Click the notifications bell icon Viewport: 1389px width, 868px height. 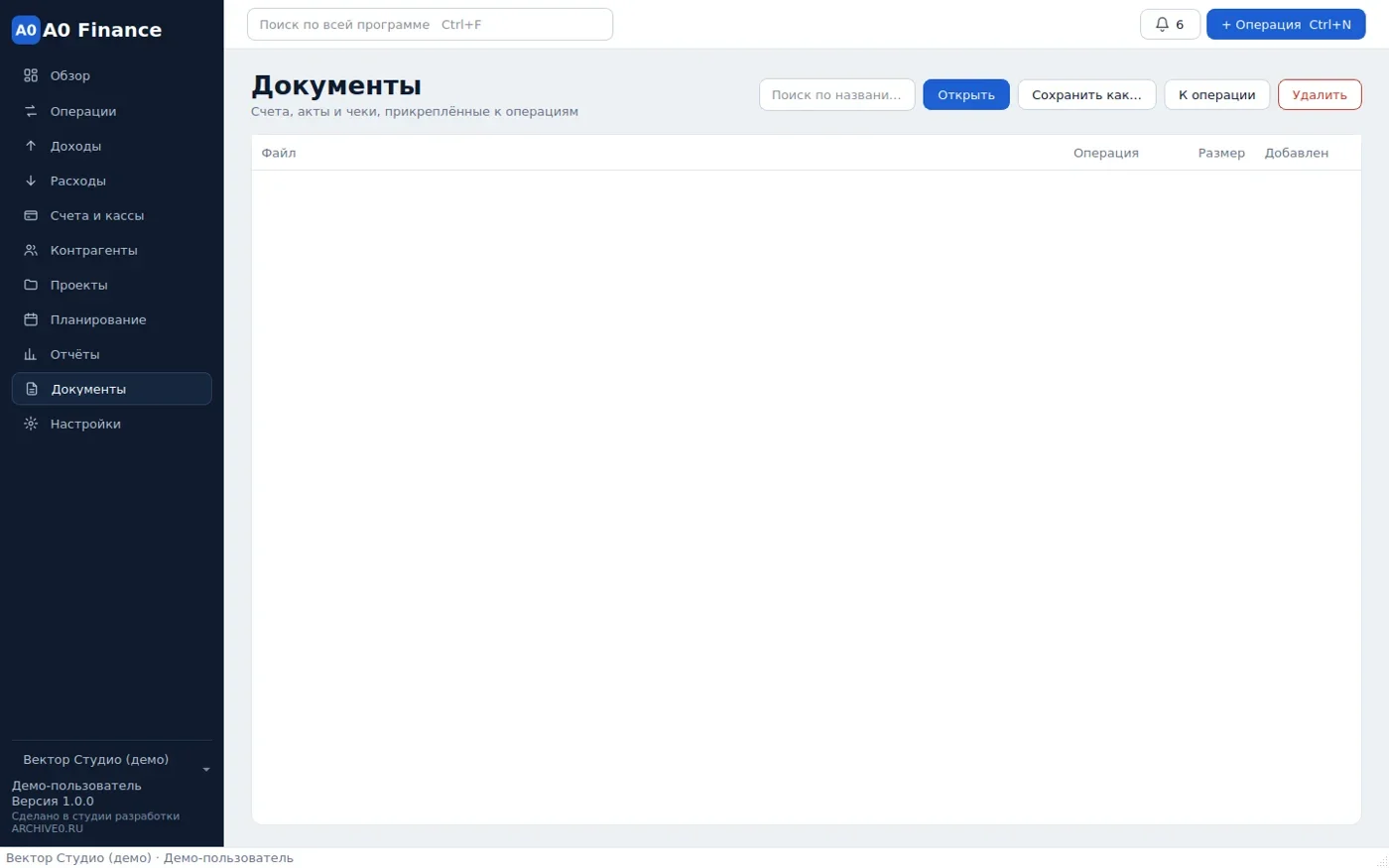click(1162, 24)
